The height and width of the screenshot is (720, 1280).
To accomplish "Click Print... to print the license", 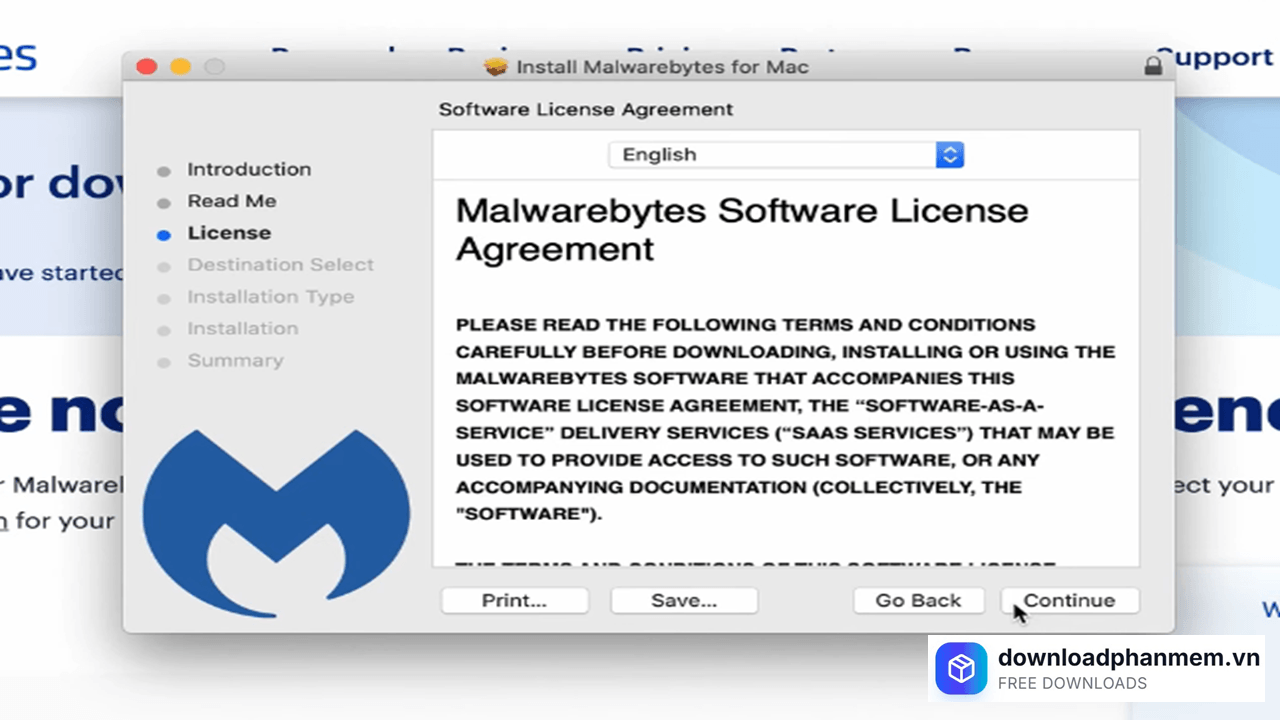I will (514, 600).
